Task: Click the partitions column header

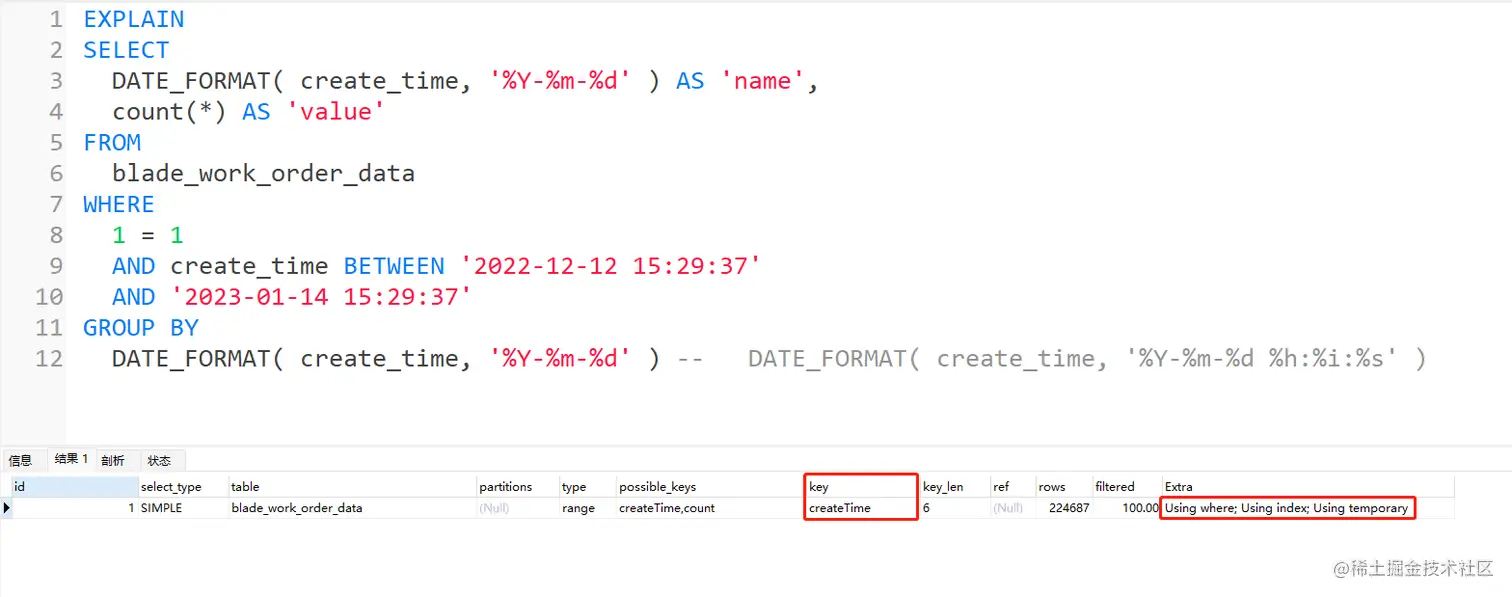Action: 517,486
